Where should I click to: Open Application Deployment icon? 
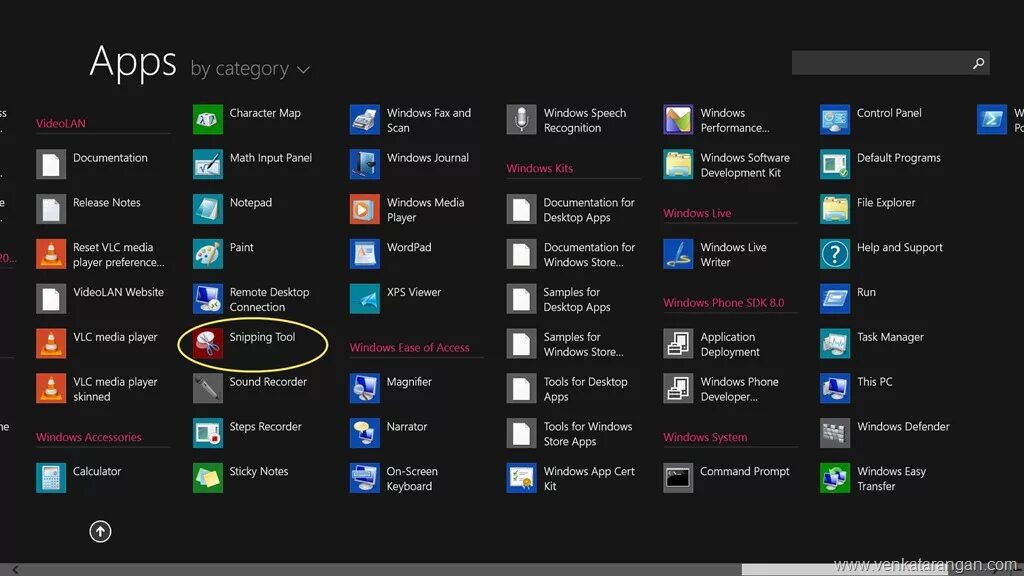click(678, 344)
